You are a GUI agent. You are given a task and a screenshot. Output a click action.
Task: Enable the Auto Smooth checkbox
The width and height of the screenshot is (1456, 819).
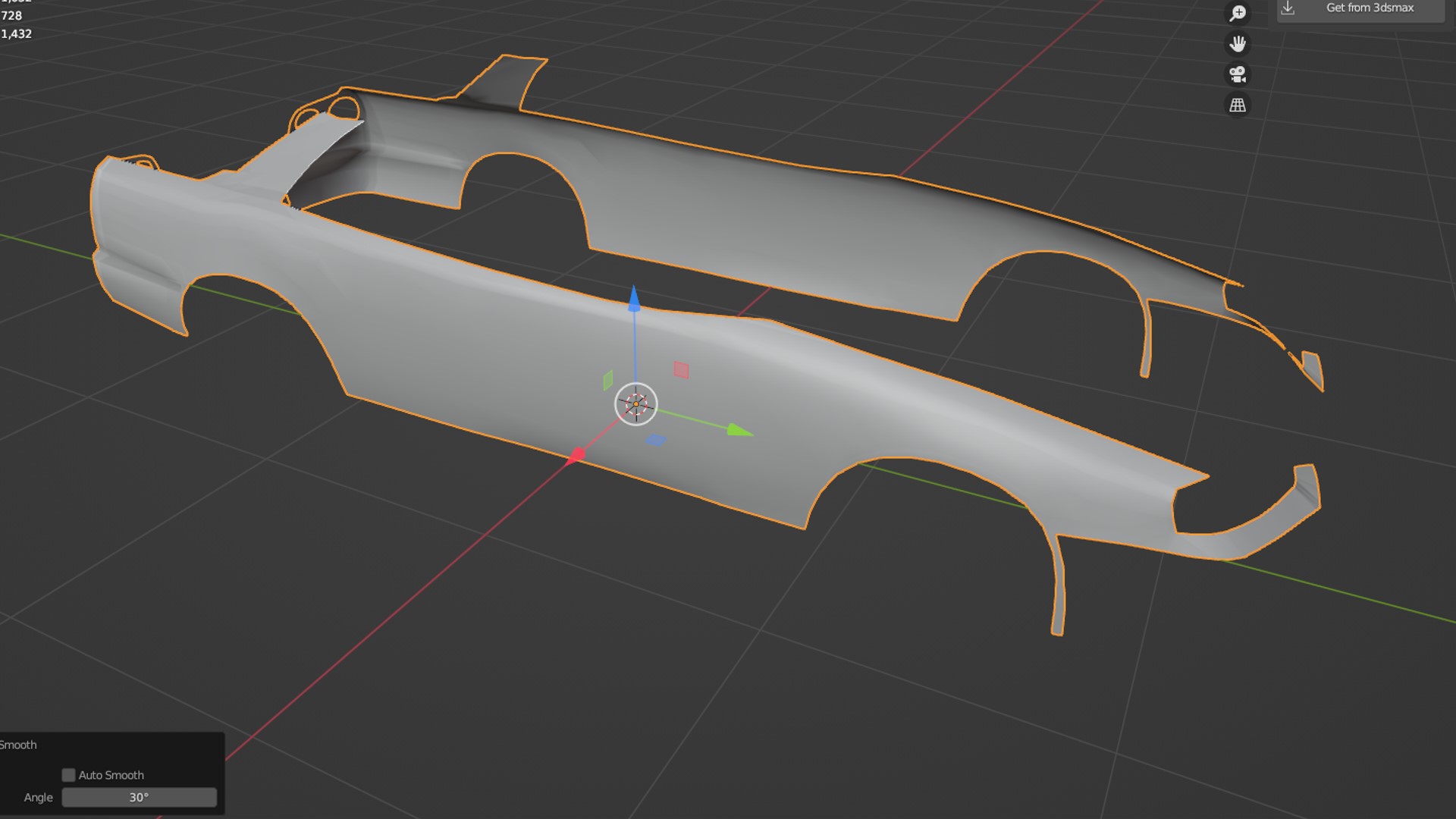pos(69,775)
